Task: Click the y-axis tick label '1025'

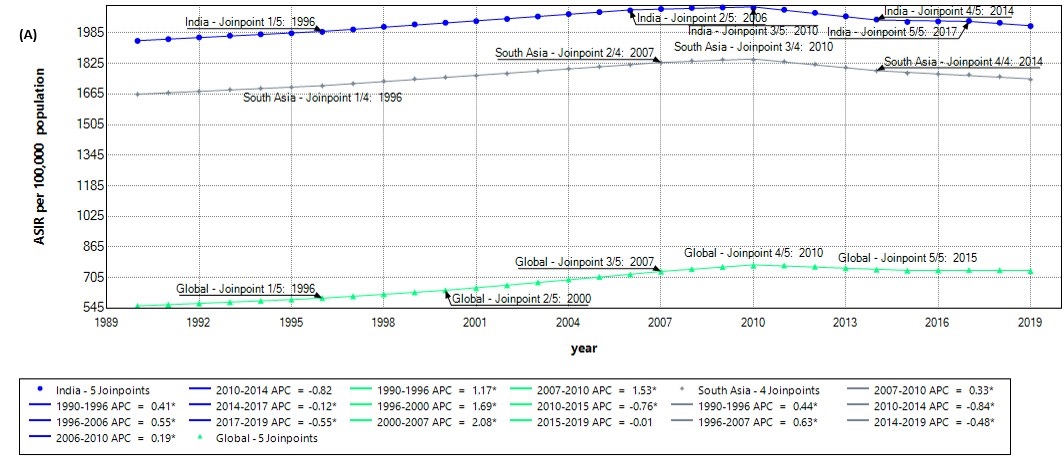Action: (90, 216)
